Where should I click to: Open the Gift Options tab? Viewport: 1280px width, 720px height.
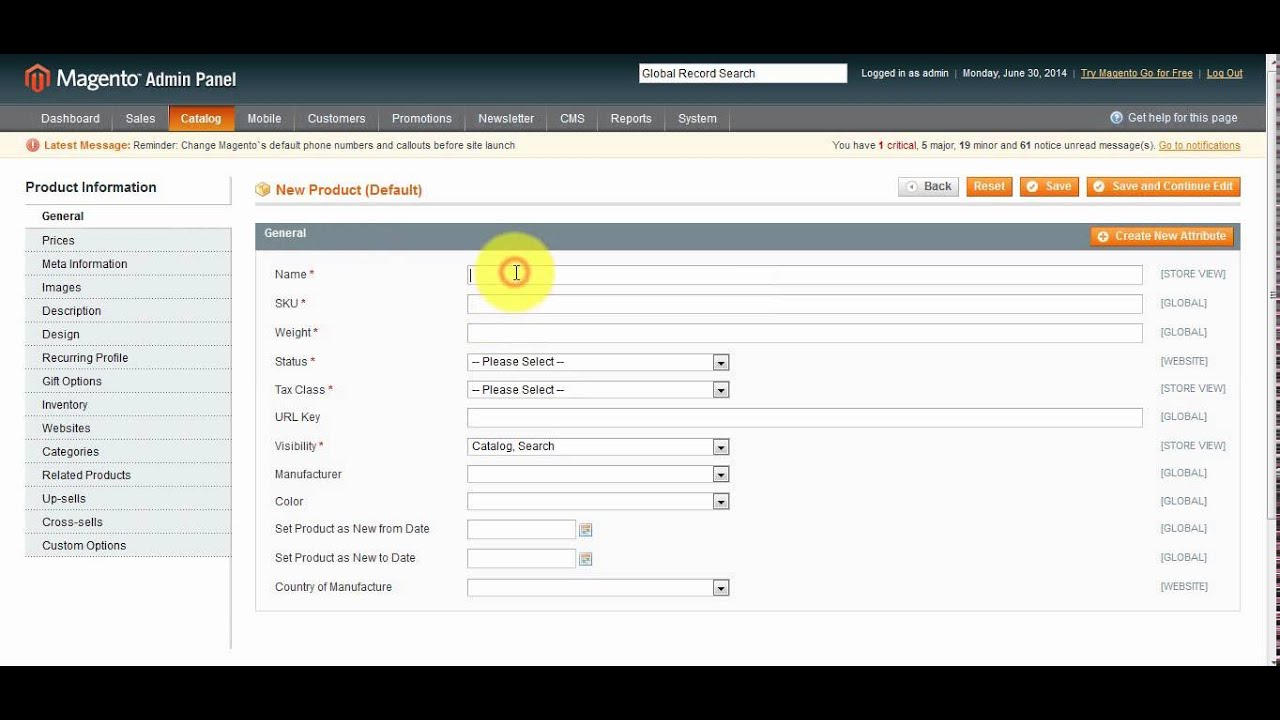point(128,381)
